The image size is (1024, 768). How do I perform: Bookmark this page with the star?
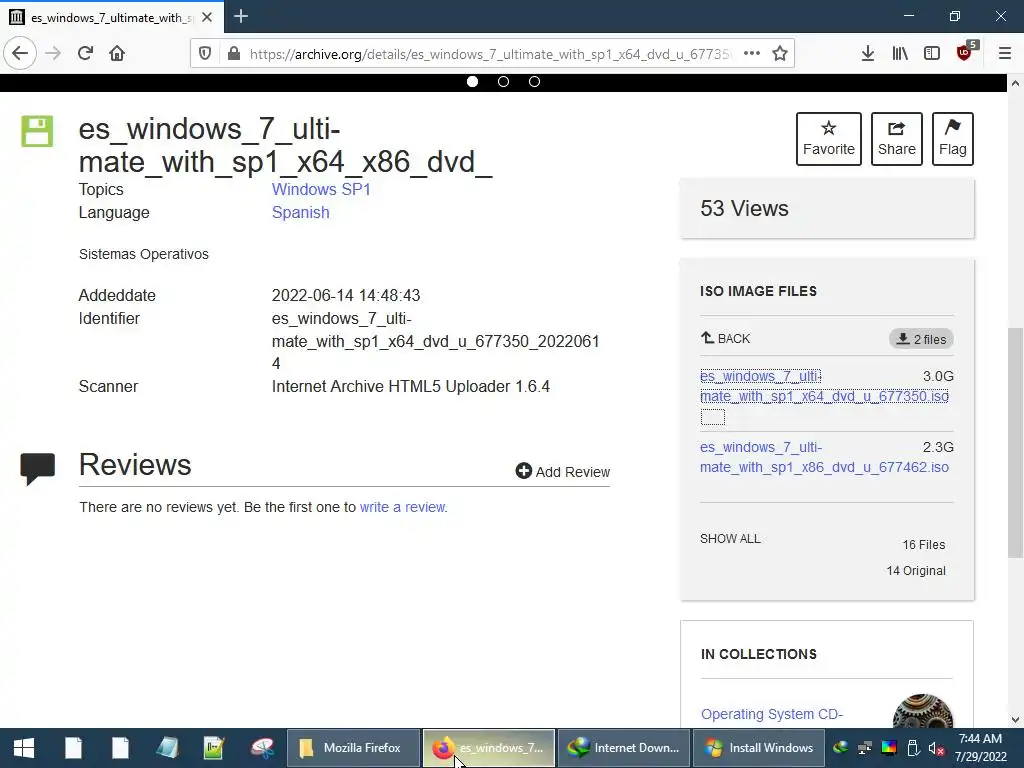[780, 54]
